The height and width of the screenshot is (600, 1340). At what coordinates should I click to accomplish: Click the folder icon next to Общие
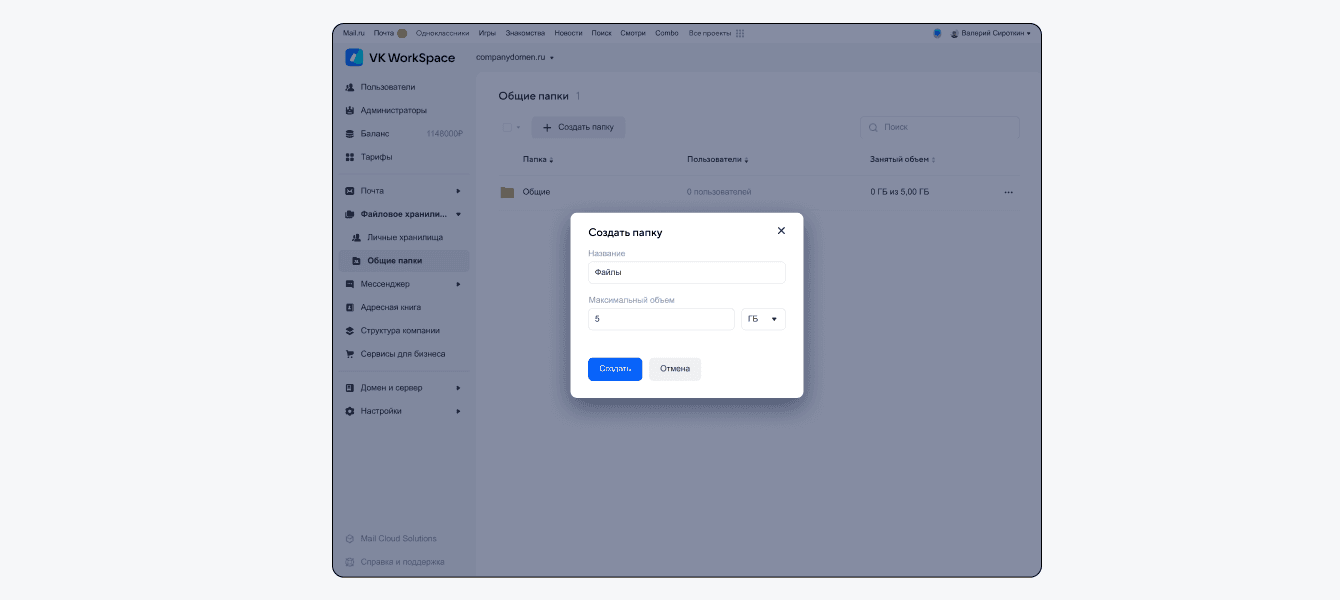pyautogui.click(x=507, y=192)
